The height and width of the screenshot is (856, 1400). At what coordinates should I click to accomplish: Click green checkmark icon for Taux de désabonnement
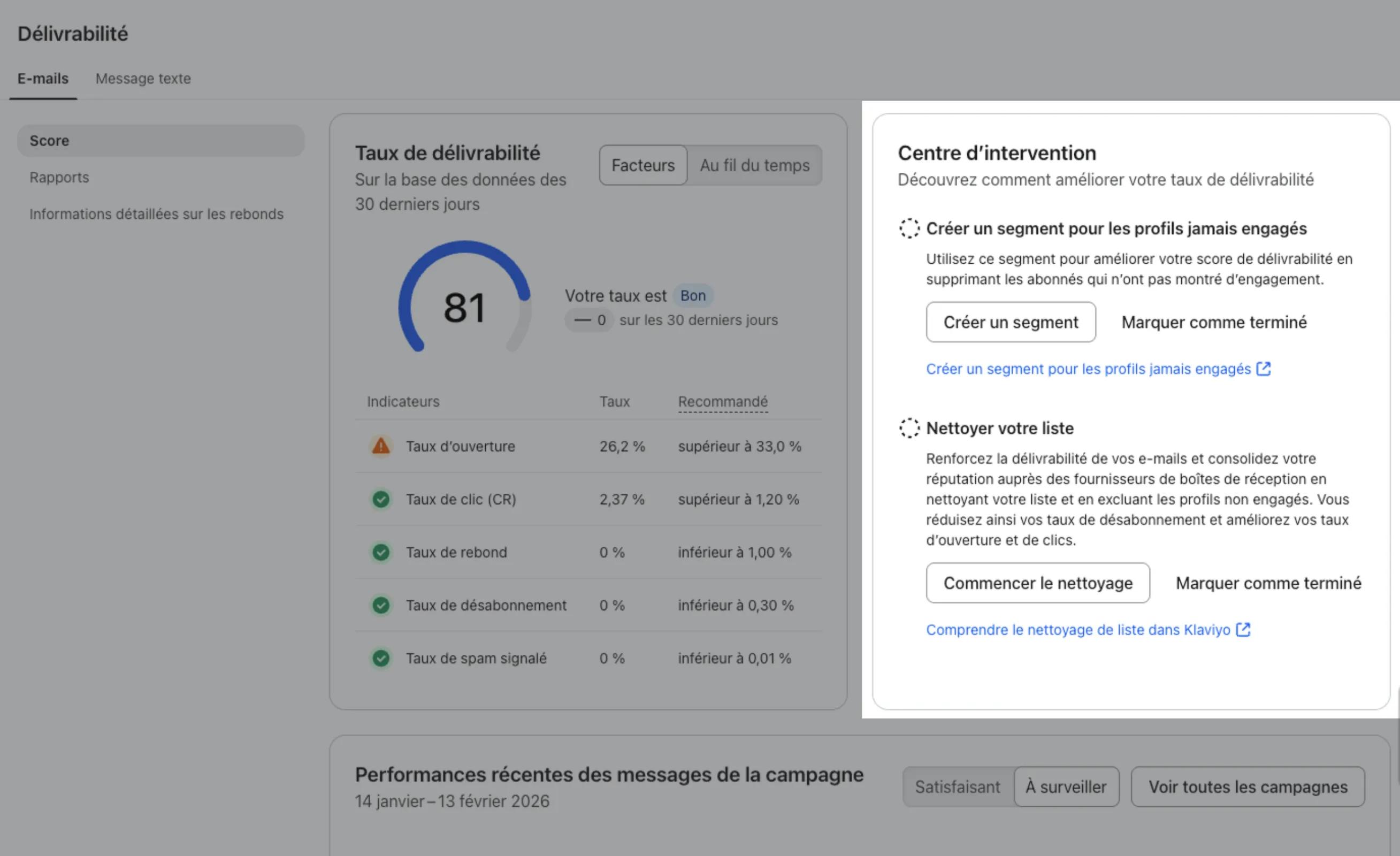381,605
